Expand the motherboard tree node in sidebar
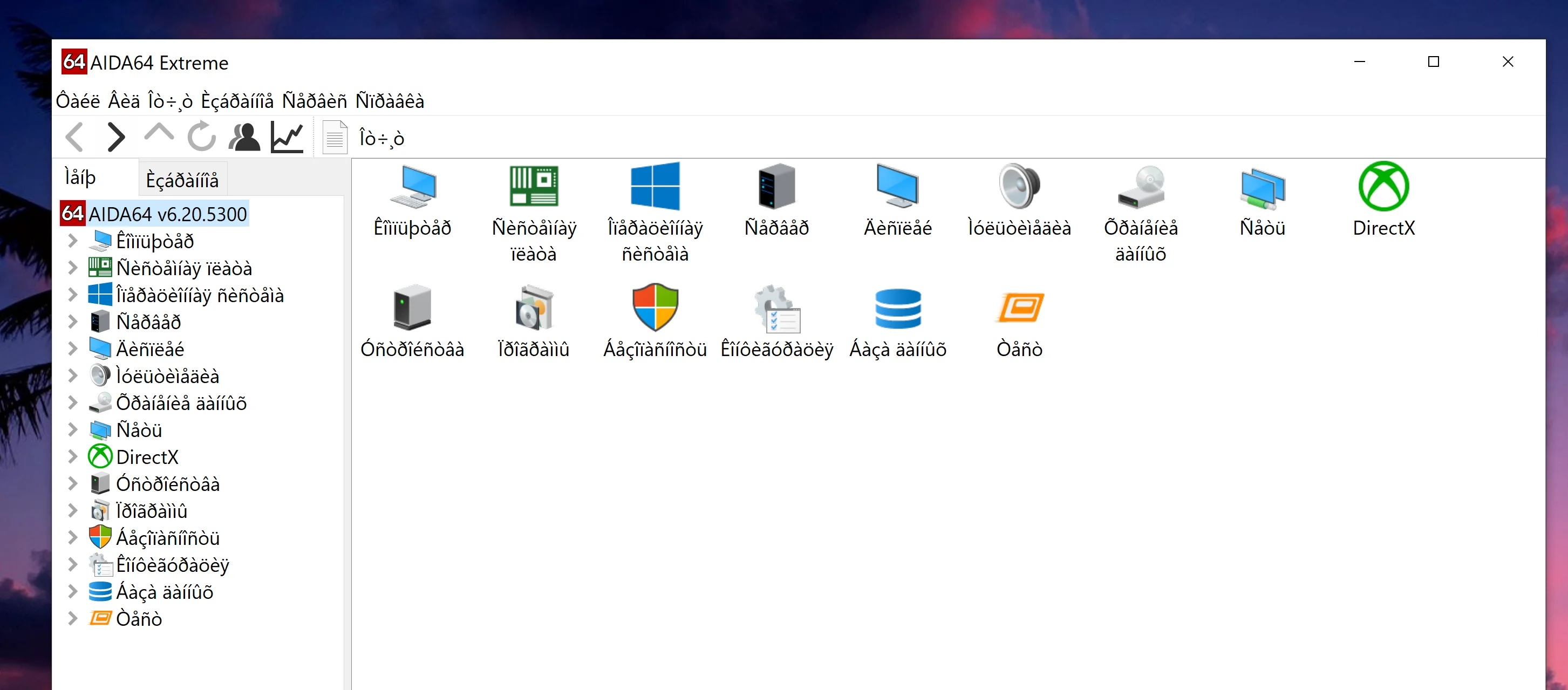The height and width of the screenshot is (690, 1568). coord(72,268)
